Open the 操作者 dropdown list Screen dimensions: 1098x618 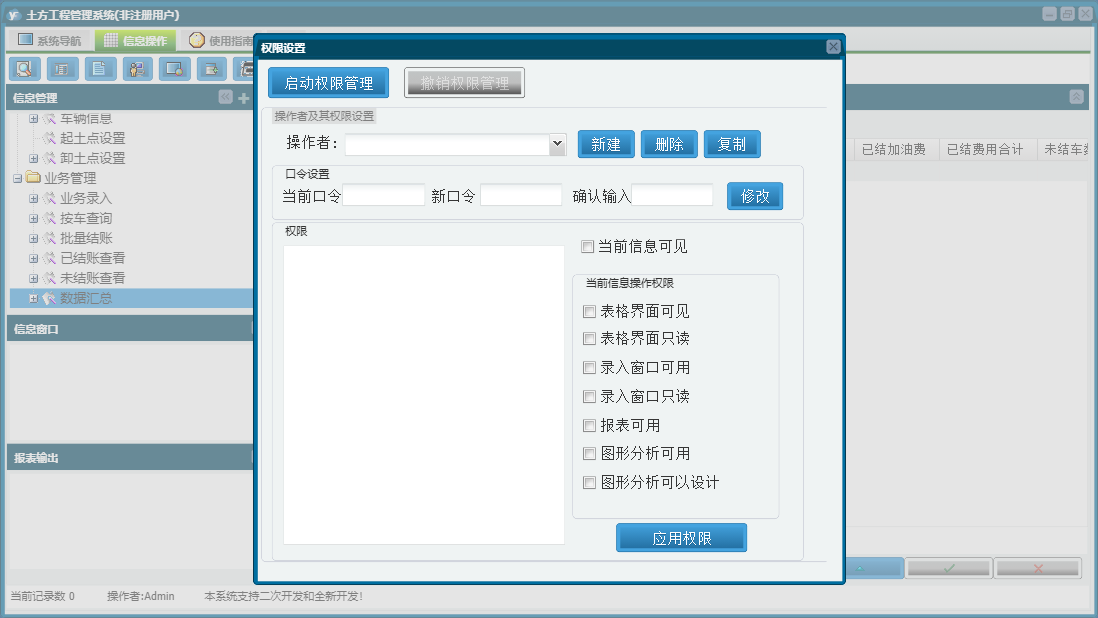[x=557, y=144]
